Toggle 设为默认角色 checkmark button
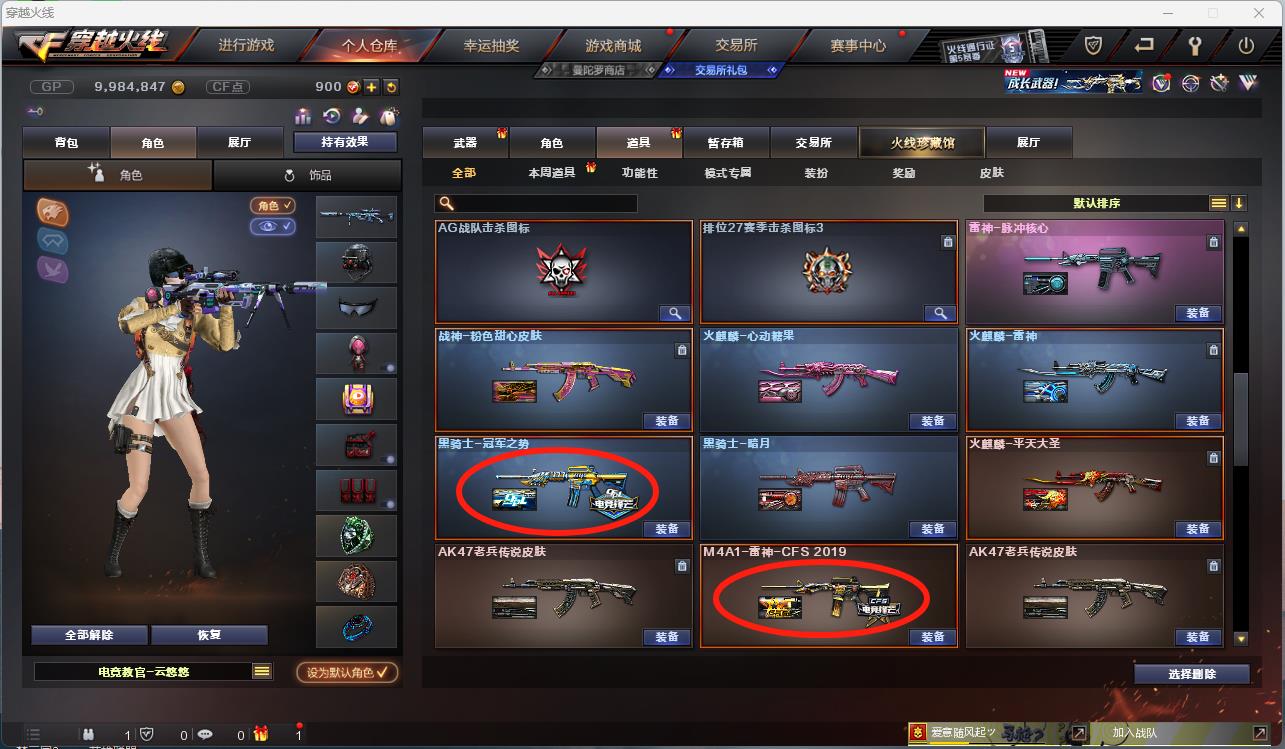Screen dimensions: 1285x749 (347, 672)
